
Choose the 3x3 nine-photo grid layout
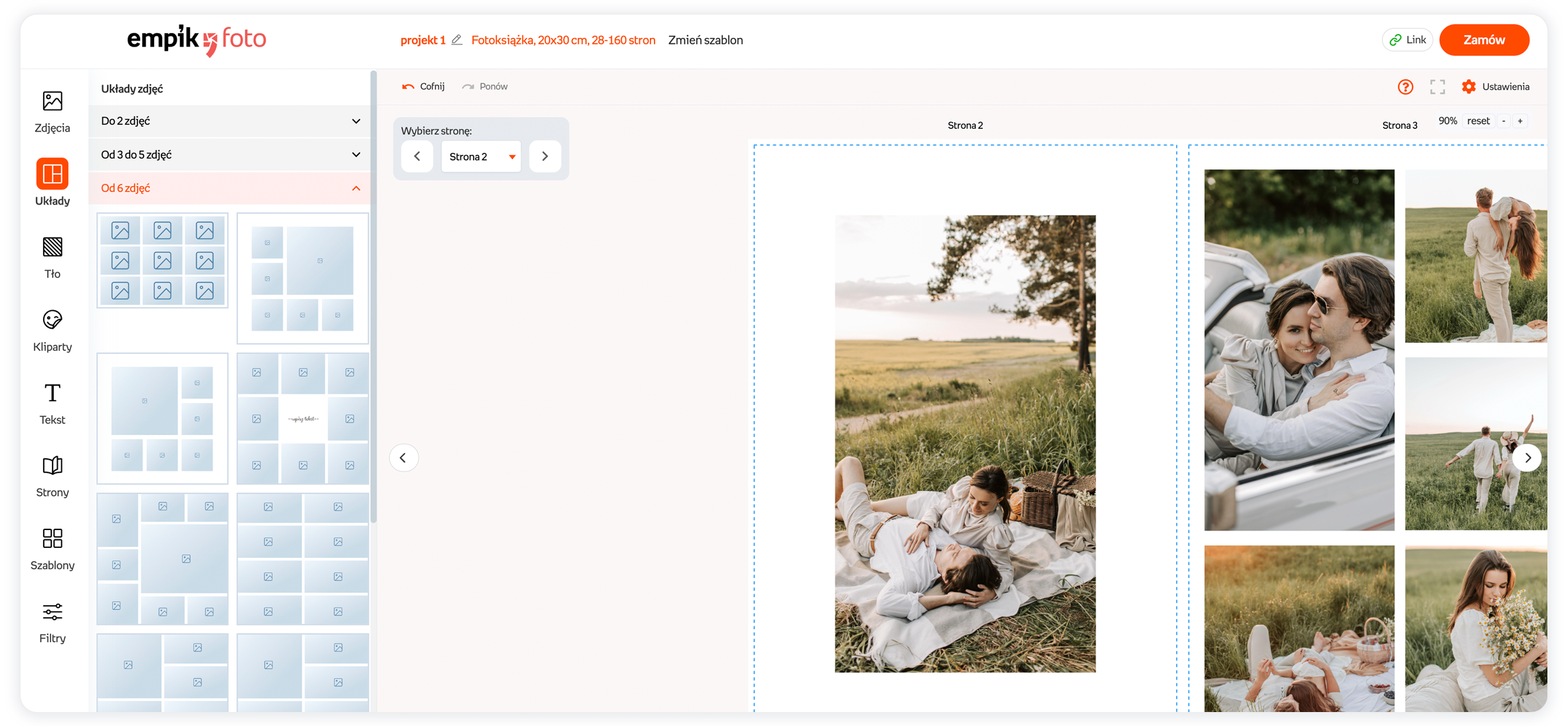pos(162,260)
